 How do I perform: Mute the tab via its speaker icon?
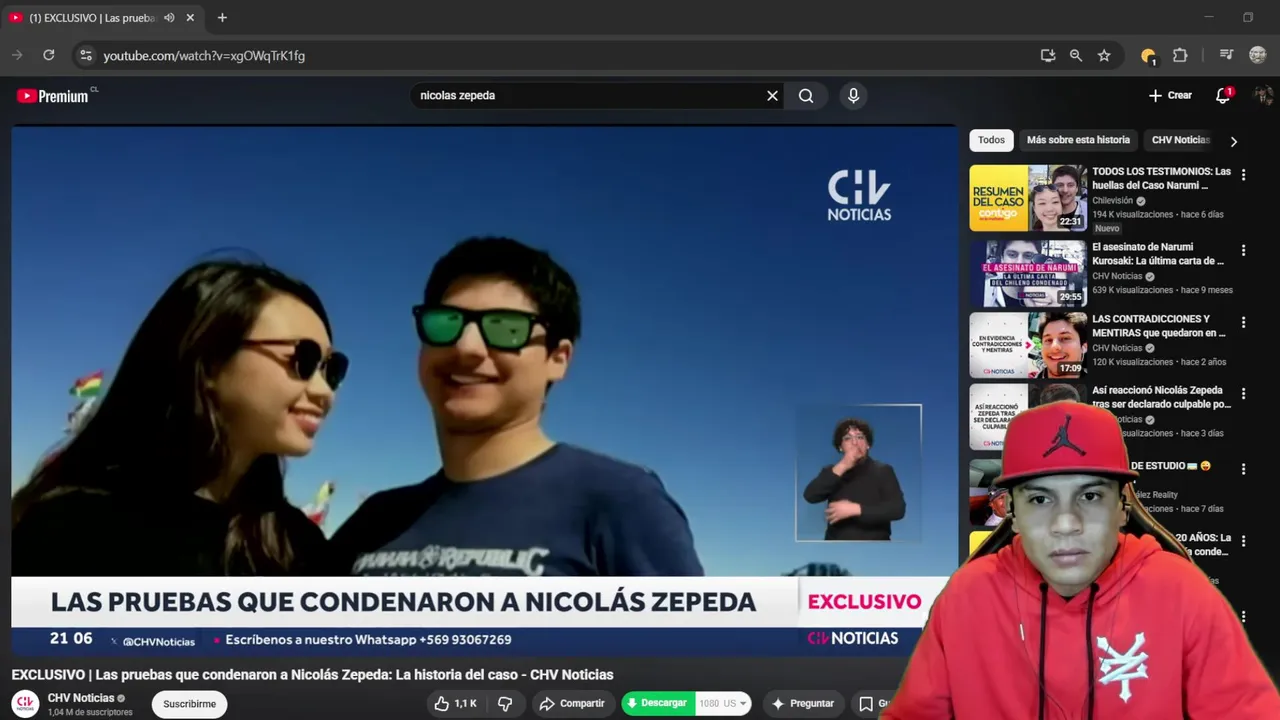point(169,18)
